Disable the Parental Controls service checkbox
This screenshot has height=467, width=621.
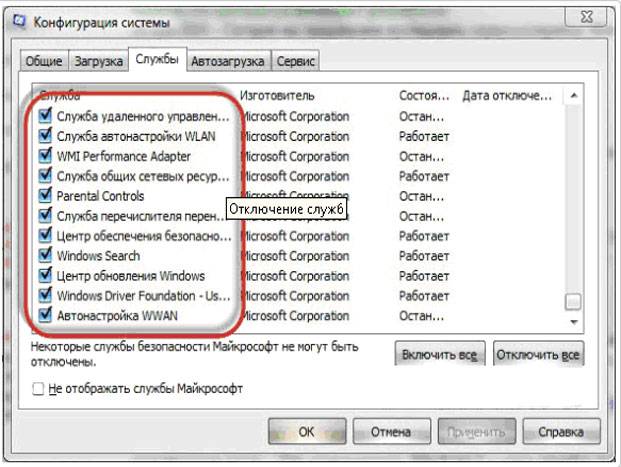[x=45, y=196]
